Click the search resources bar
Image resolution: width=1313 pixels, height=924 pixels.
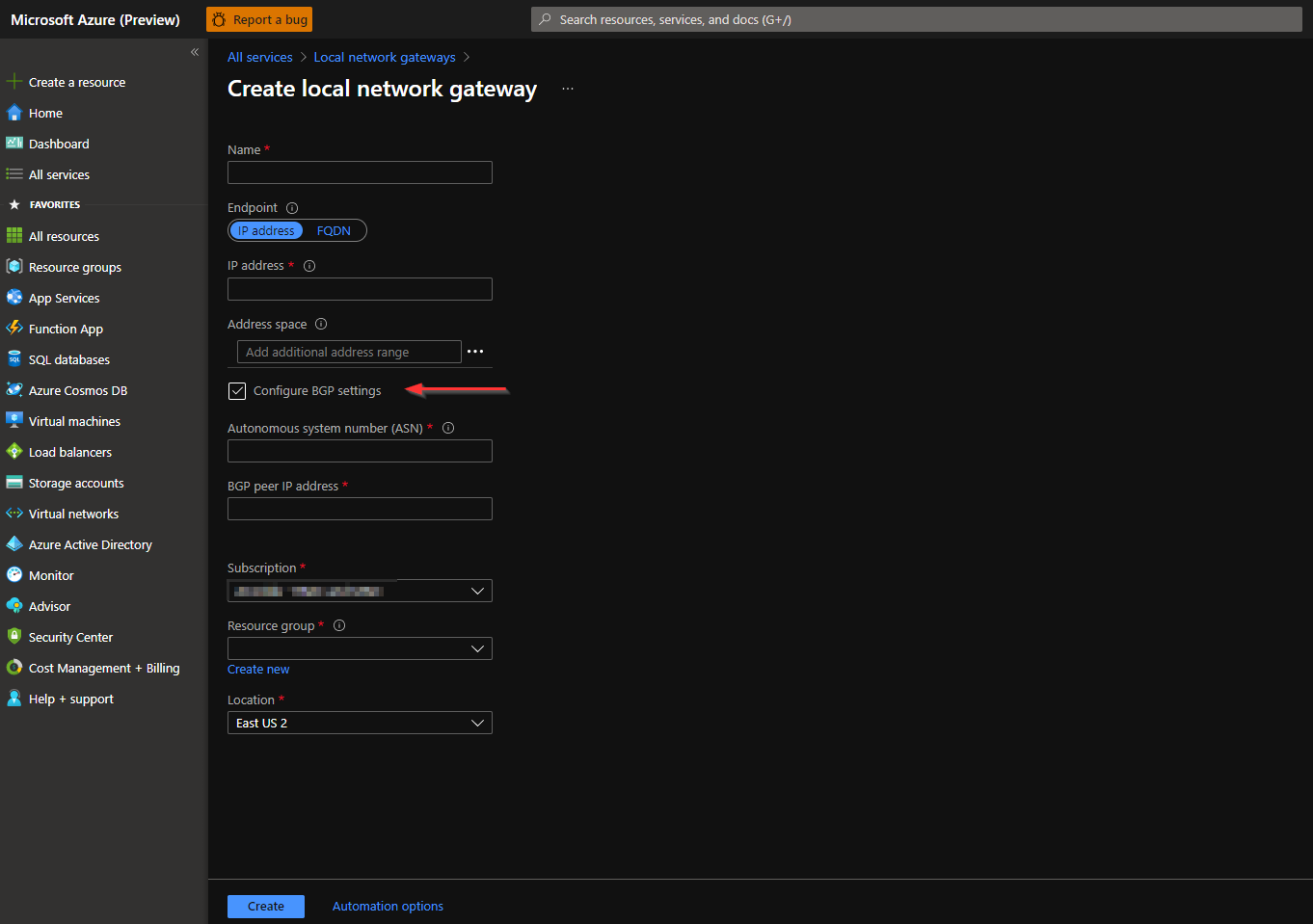917,19
